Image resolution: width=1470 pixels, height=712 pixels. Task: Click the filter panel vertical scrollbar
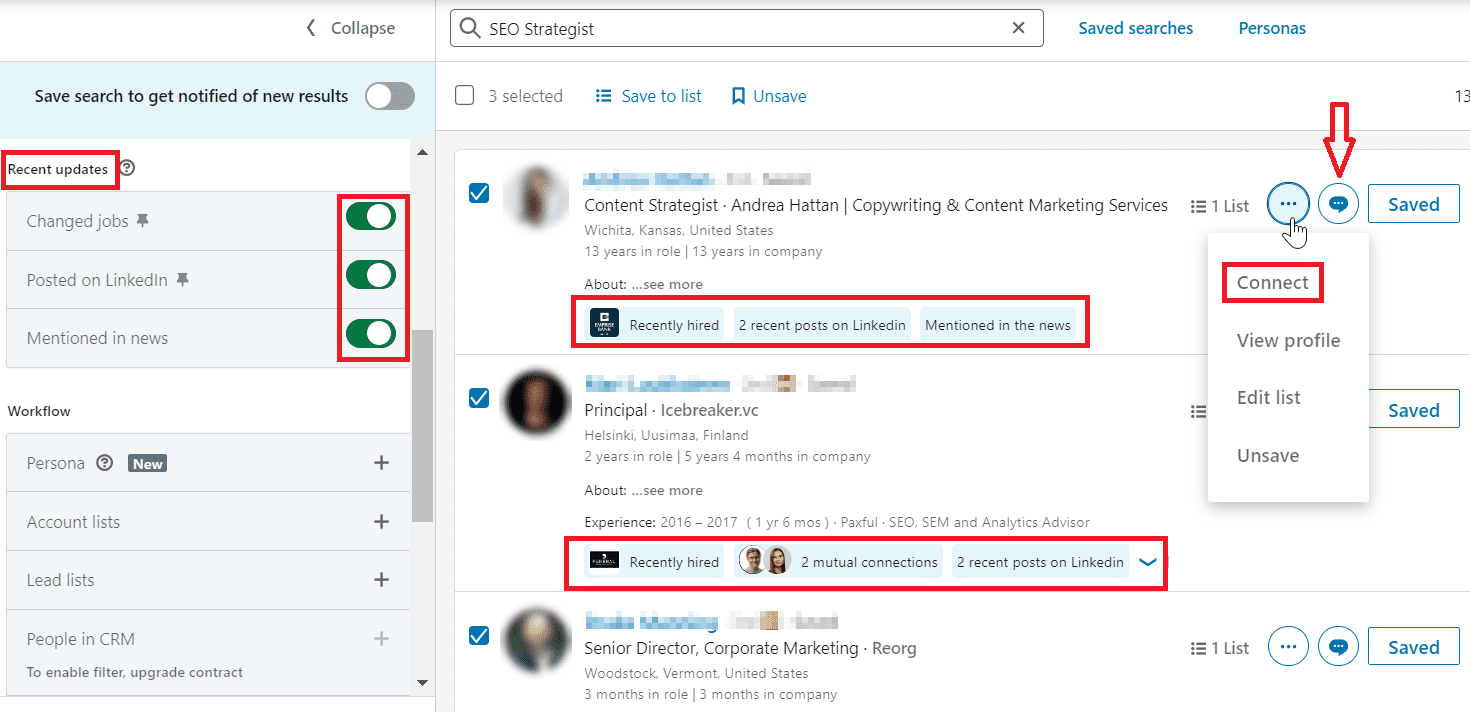click(x=422, y=425)
